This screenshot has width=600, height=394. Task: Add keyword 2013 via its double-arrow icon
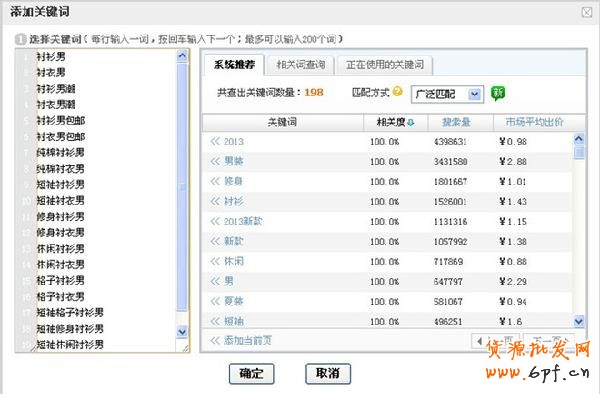point(215,141)
